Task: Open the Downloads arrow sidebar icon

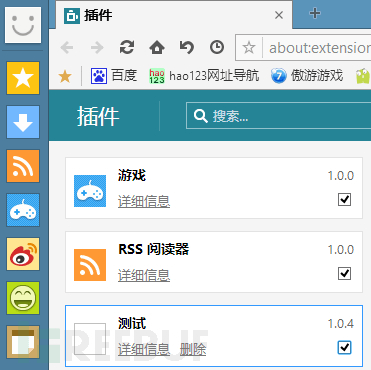Action: pos(23,122)
